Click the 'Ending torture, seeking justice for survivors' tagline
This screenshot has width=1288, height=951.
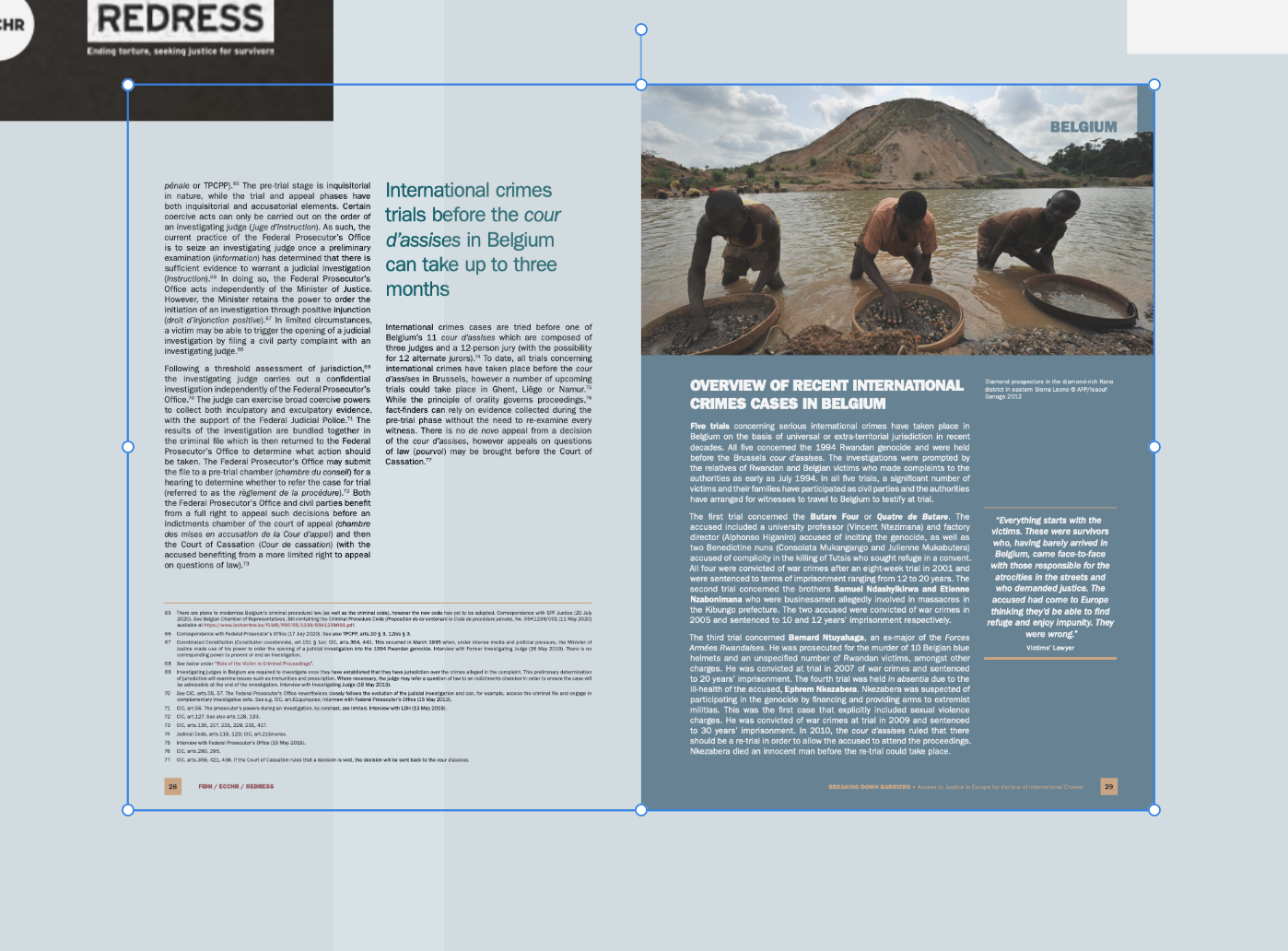click(x=181, y=51)
